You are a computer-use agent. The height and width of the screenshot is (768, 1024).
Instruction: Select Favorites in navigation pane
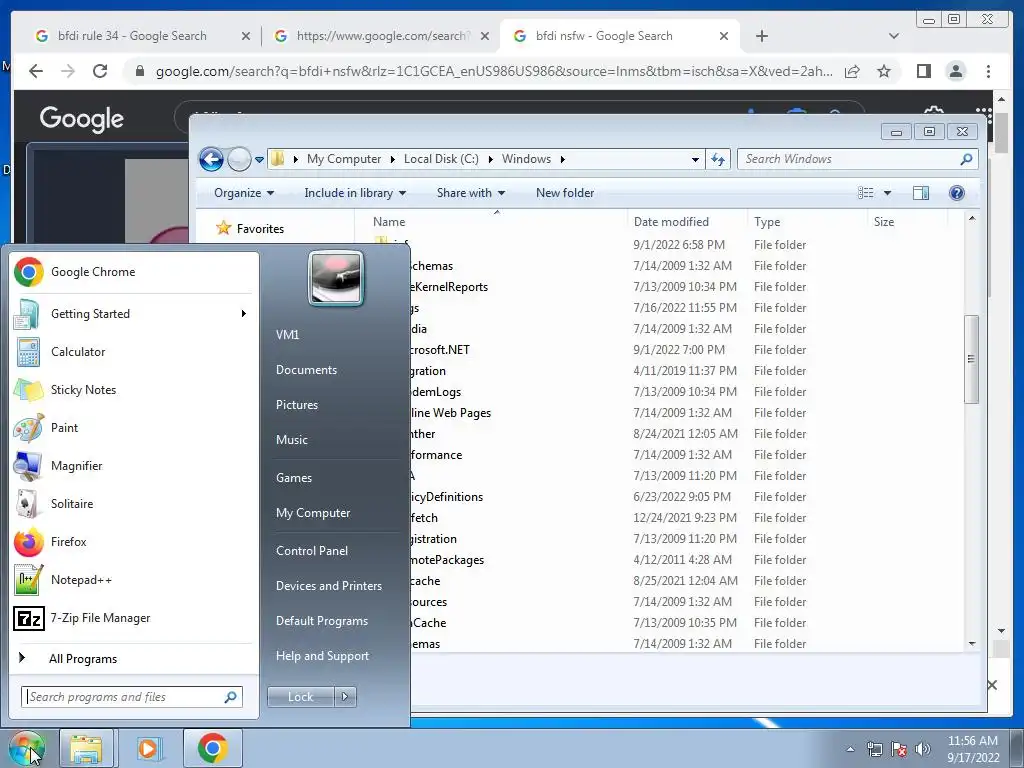[x=260, y=229]
